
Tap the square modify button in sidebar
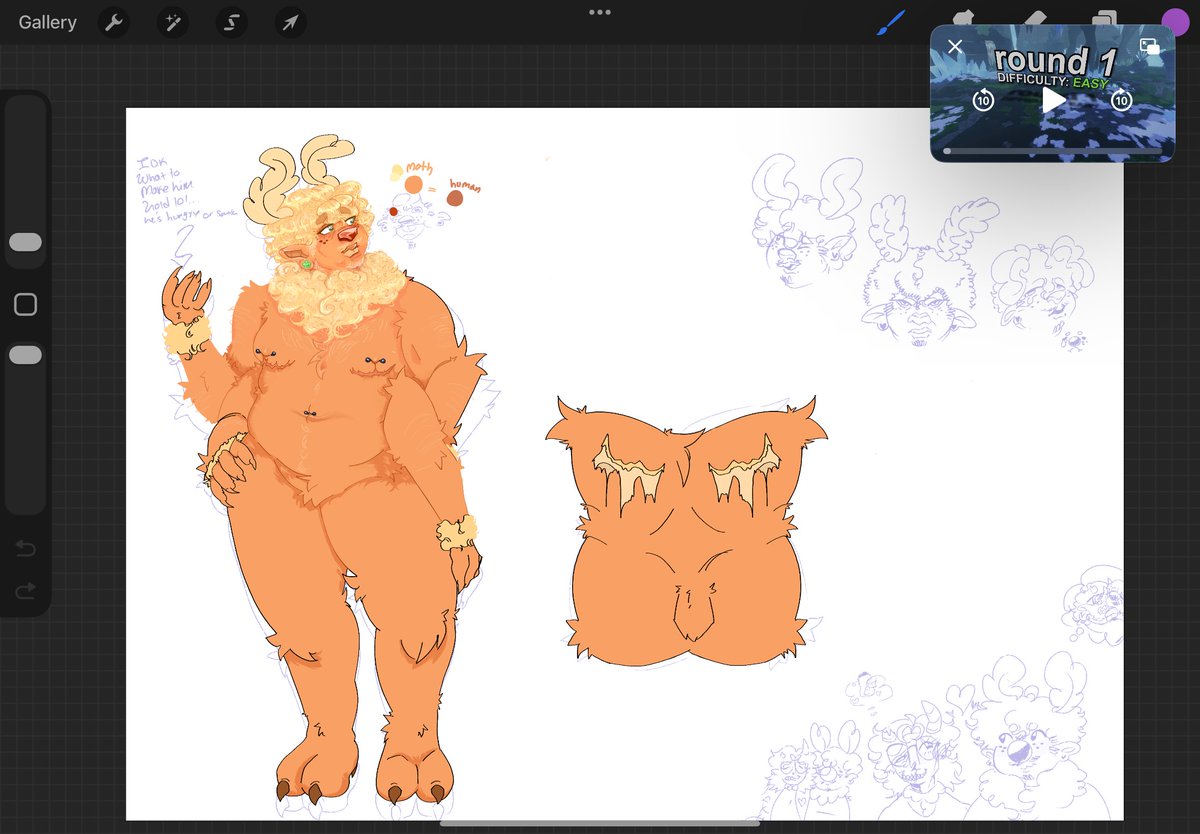[25, 304]
